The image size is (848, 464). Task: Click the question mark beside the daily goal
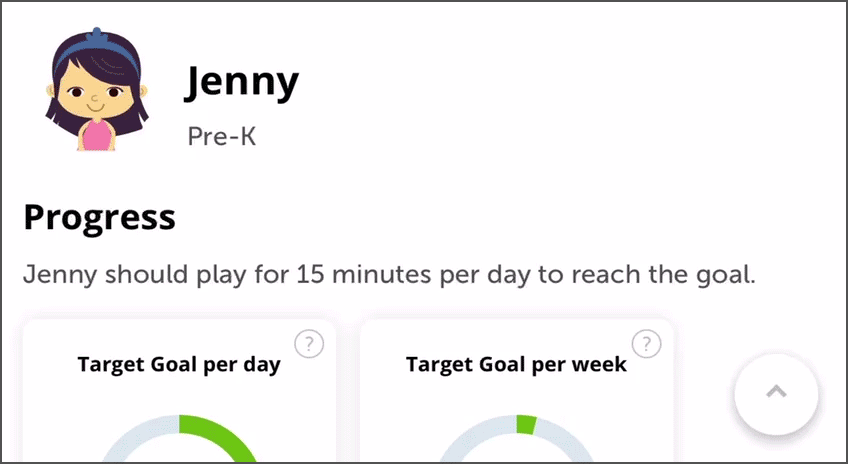[x=309, y=344]
